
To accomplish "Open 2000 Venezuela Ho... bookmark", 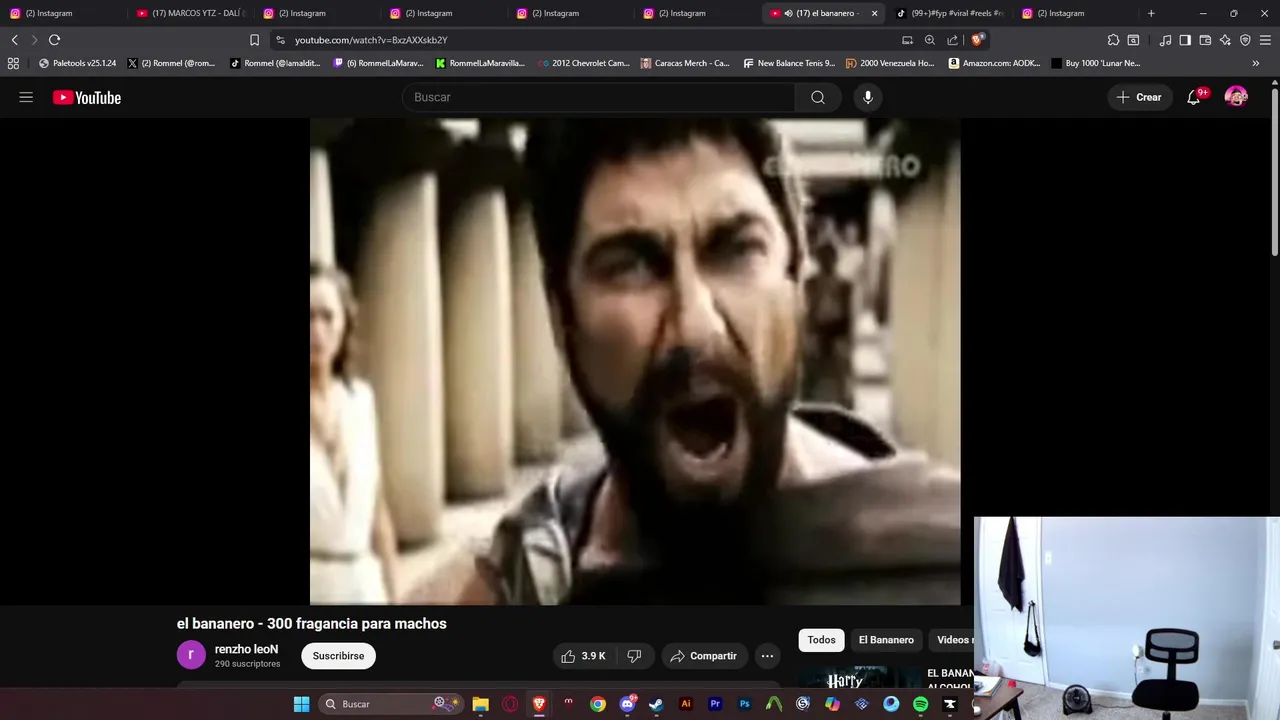I will coord(890,63).
